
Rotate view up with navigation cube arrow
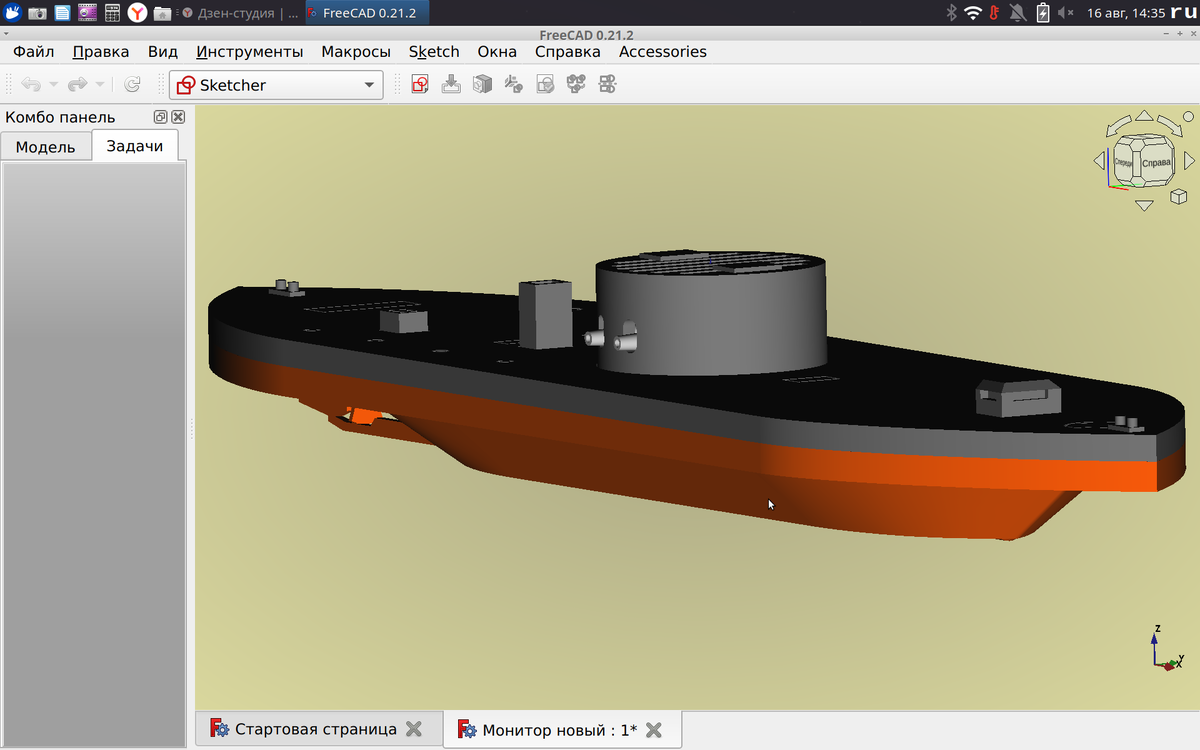pyautogui.click(x=1145, y=116)
